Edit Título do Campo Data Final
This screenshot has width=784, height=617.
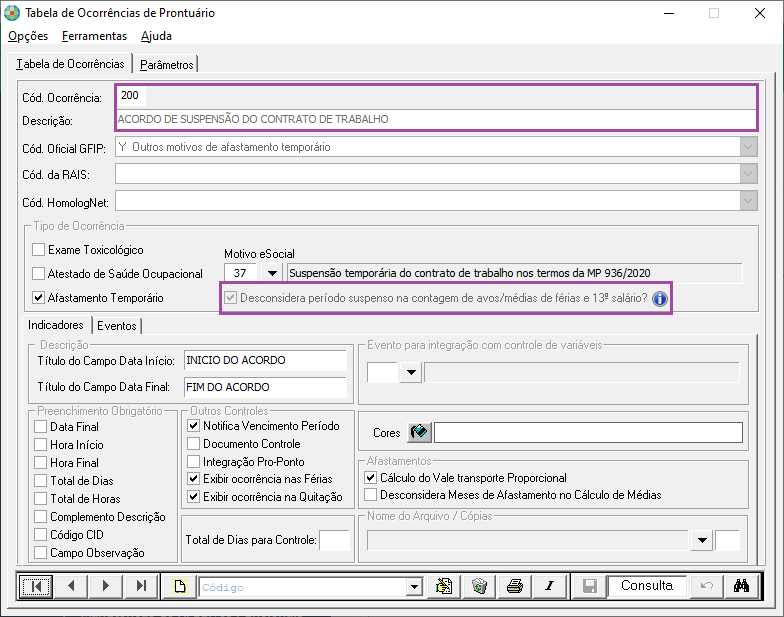coord(265,388)
